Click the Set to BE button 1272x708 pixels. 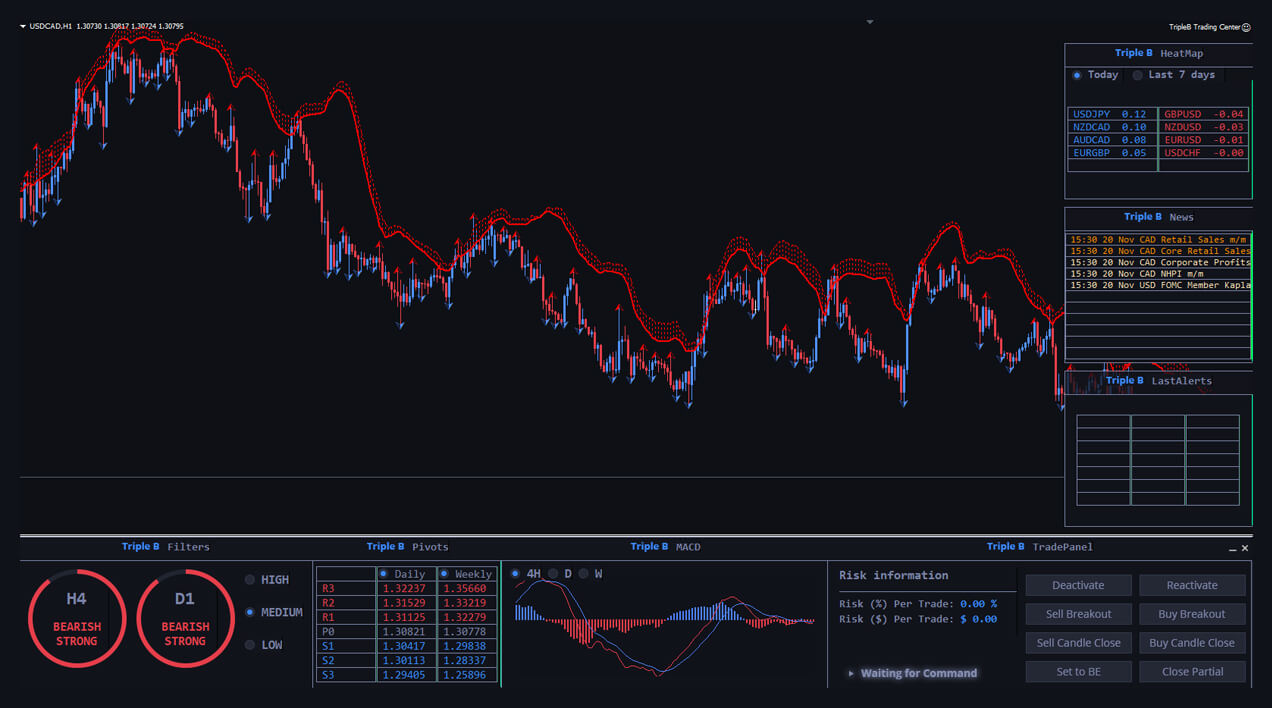click(x=1078, y=672)
